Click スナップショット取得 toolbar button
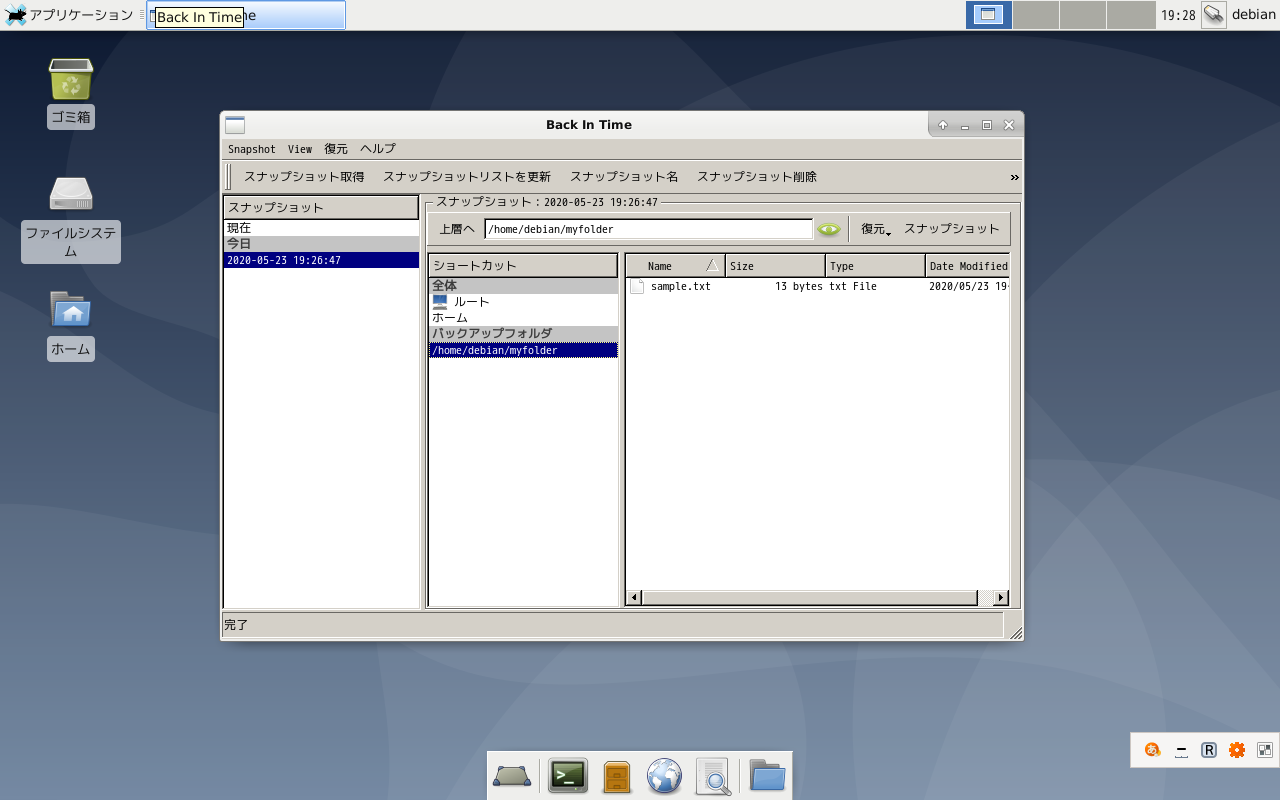The image size is (1280, 800). point(304,177)
